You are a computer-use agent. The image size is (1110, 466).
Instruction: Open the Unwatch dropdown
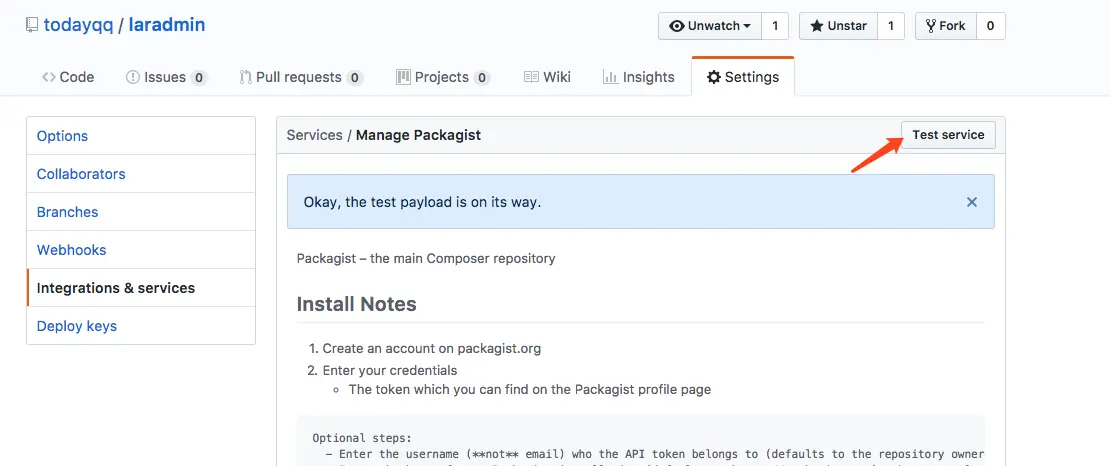click(x=710, y=26)
